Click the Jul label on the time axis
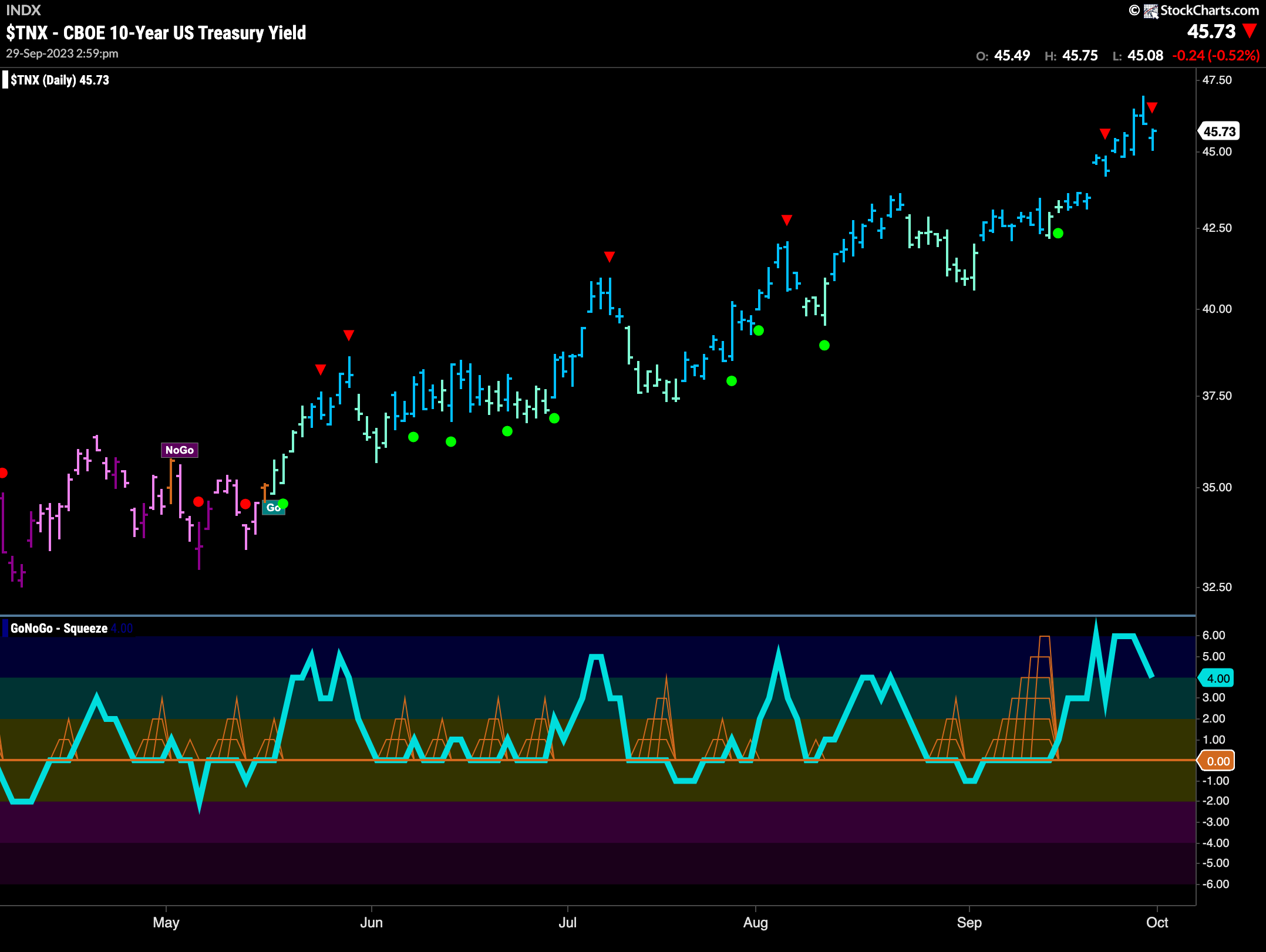This screenshot has width=1266, height=952. tap(567, 922)
